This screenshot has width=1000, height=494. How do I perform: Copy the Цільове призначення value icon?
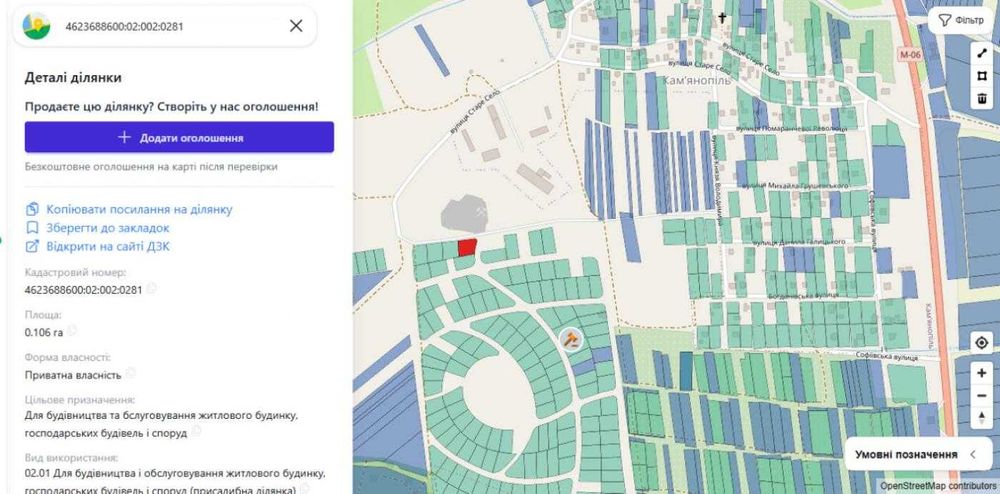click(196, 432)
